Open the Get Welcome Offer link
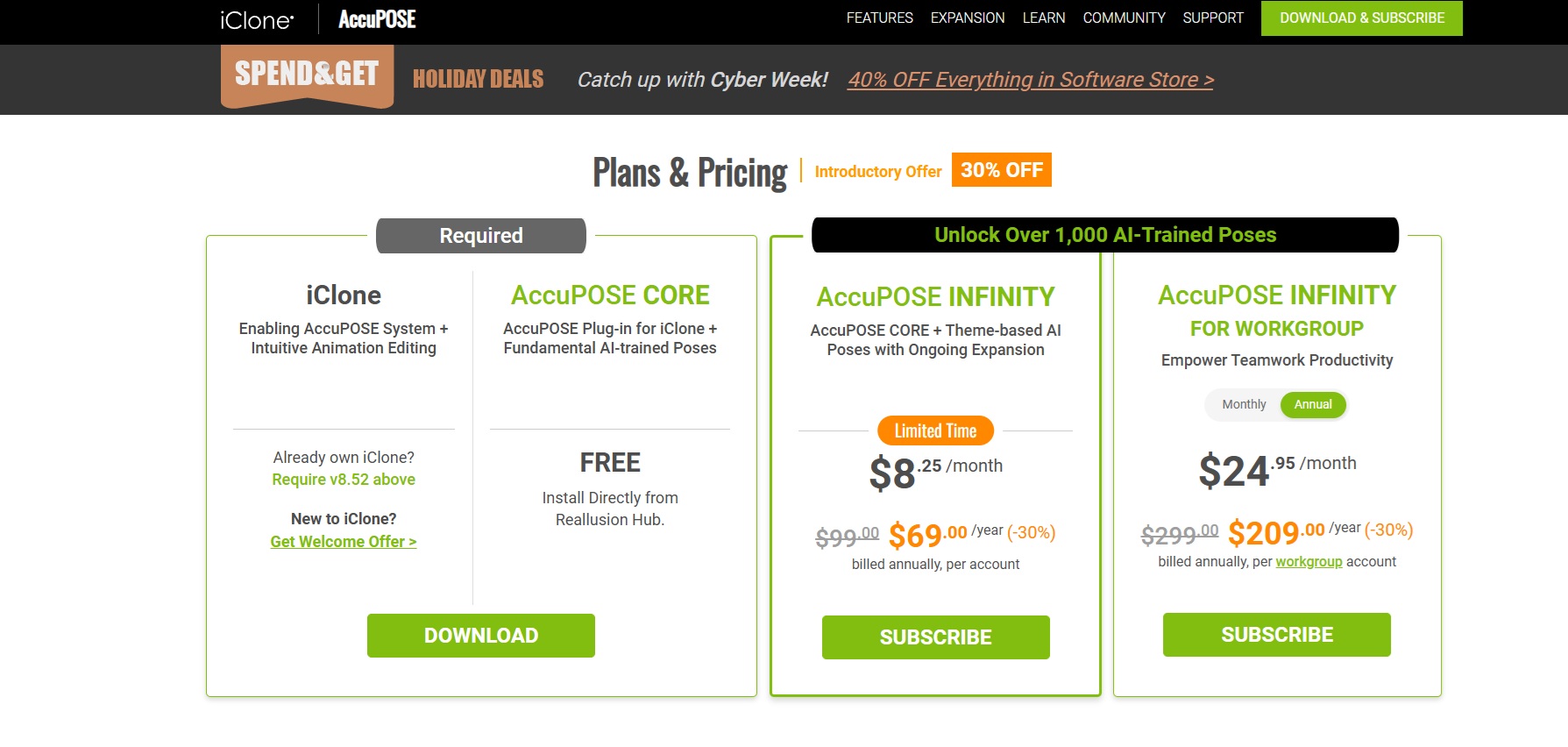The image size is (1568, 747). pyautogui.click(x=343, y=541)
